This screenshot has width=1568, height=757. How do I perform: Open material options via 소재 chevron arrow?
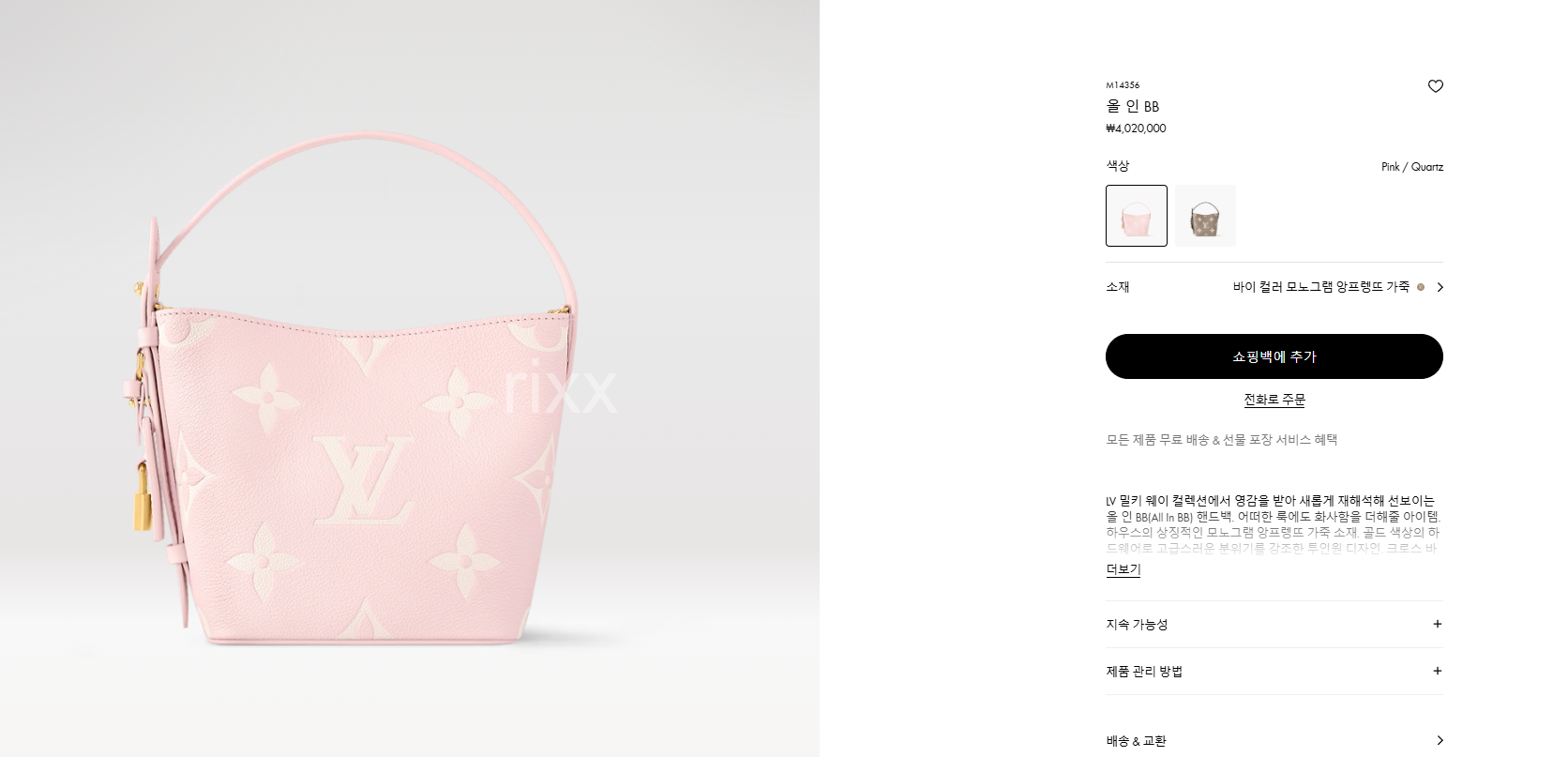1440,287
